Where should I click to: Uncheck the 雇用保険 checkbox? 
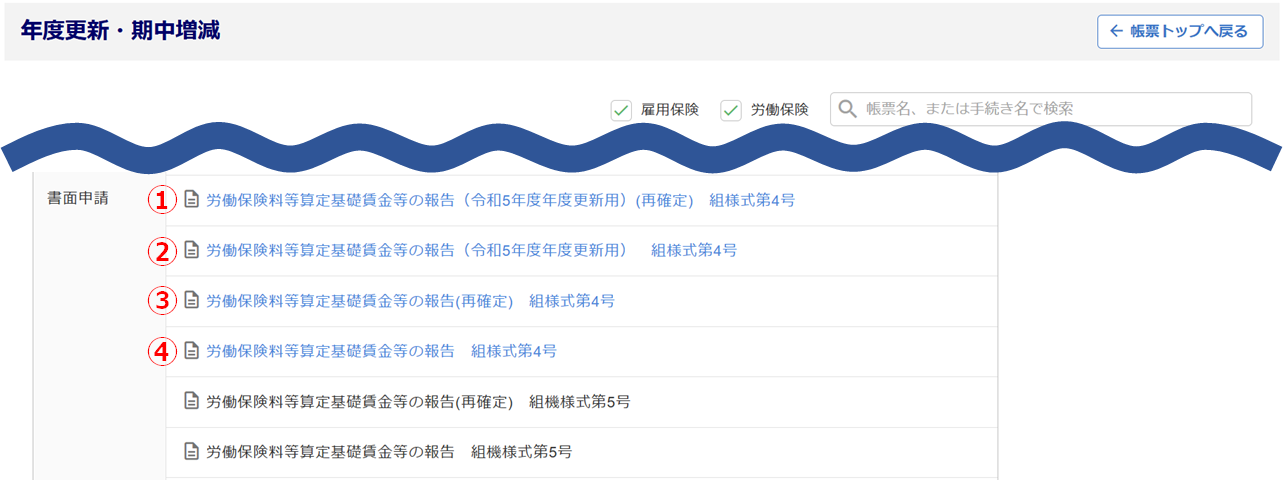pos(621,110)
